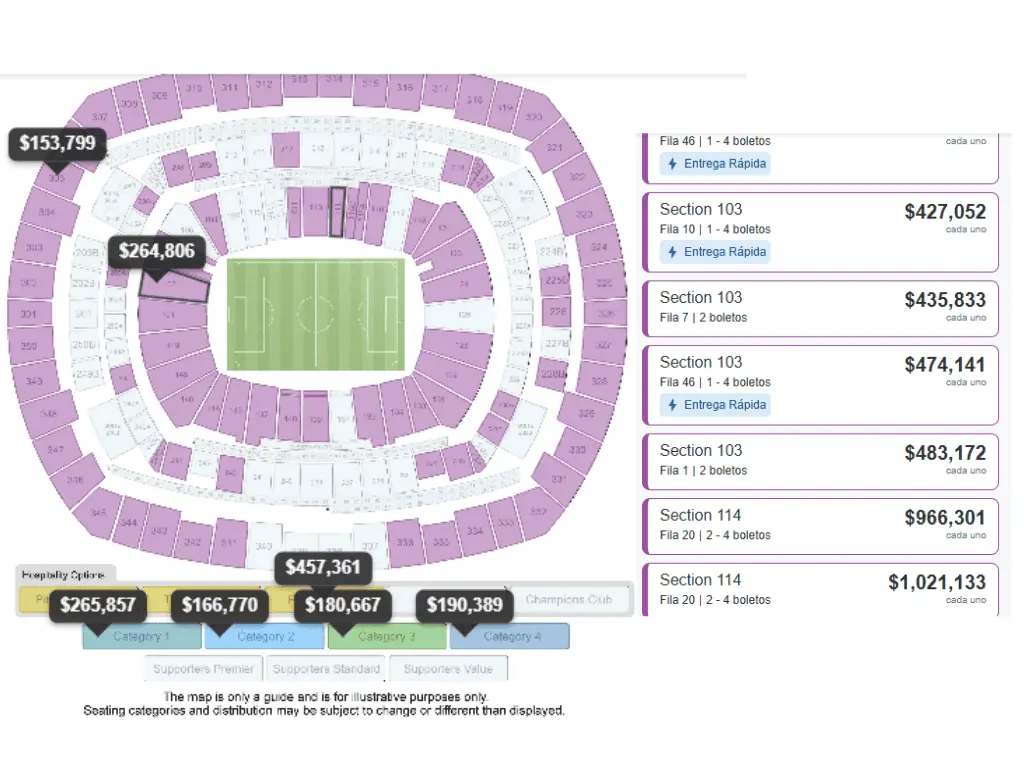
Task: Toggle the Category 4 legend filter
Action: pos(510,636)
